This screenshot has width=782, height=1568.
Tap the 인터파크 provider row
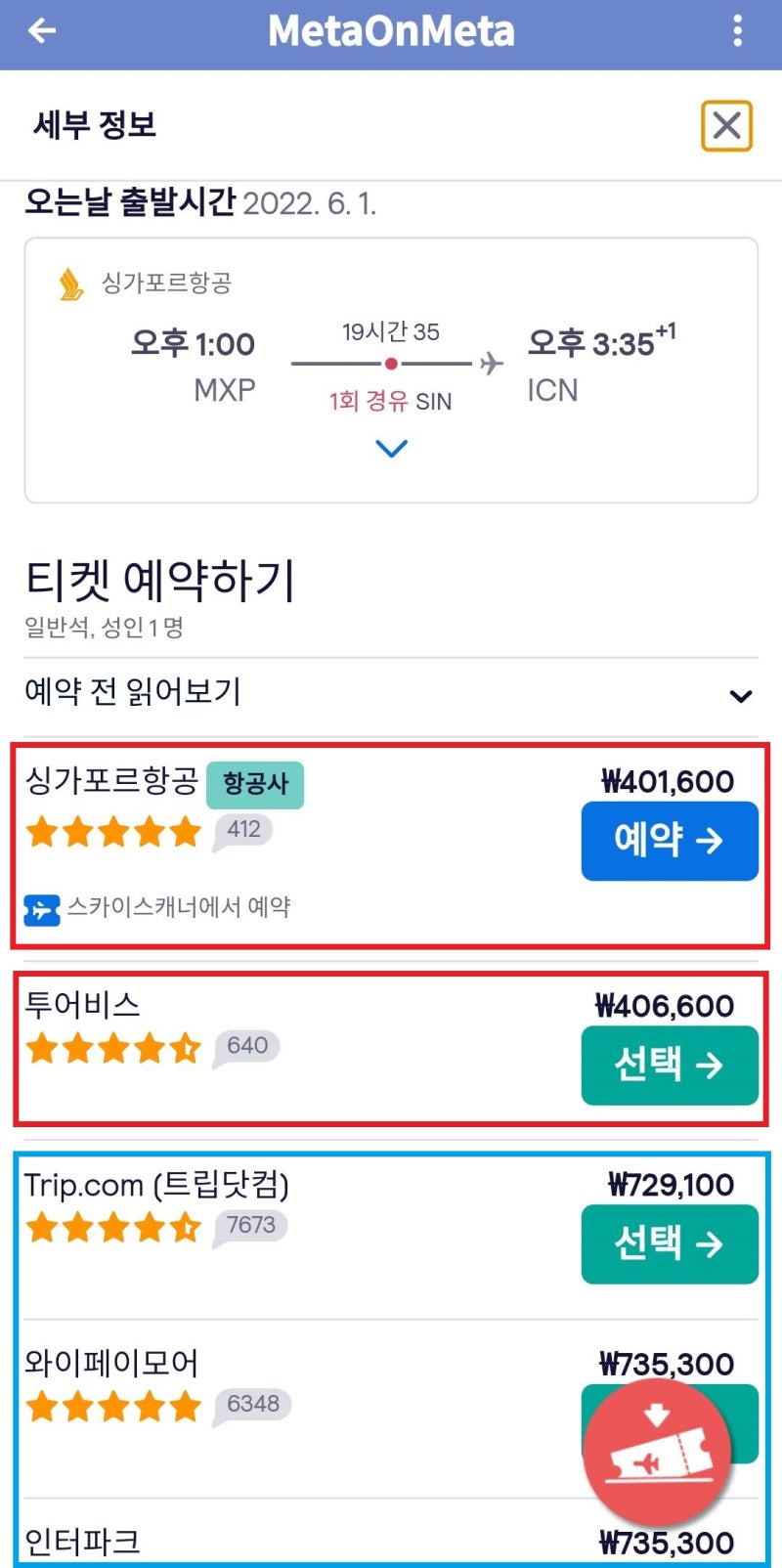tap(391, 1537)
